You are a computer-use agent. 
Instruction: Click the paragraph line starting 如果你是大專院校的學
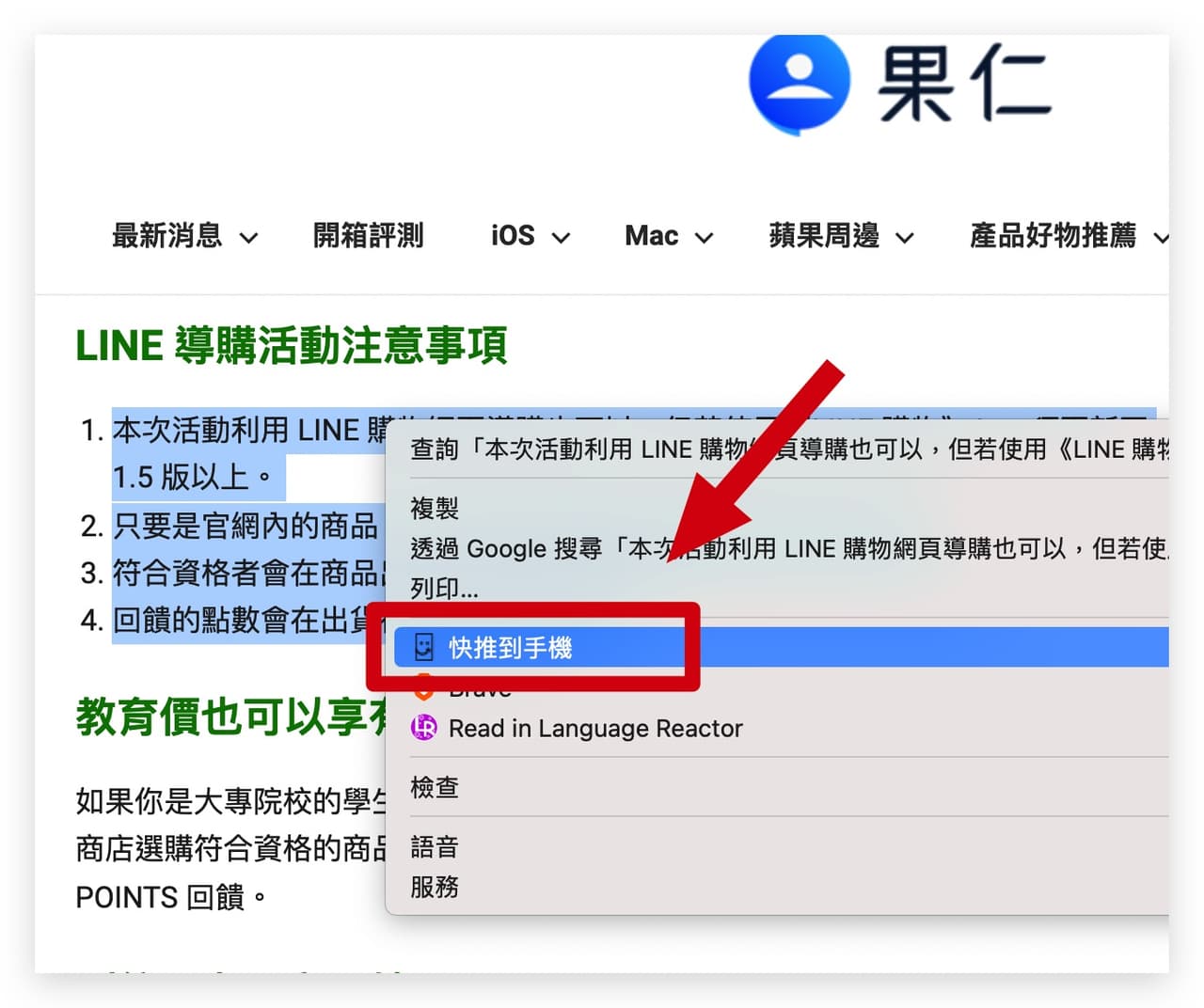[x=230, y=801]
